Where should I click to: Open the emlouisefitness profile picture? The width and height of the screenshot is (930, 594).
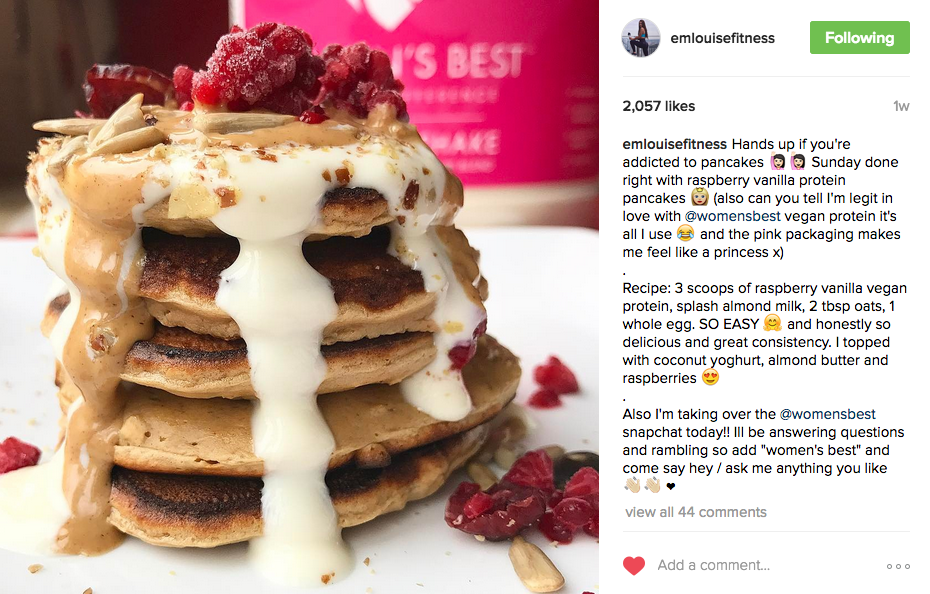pos(641,37)
